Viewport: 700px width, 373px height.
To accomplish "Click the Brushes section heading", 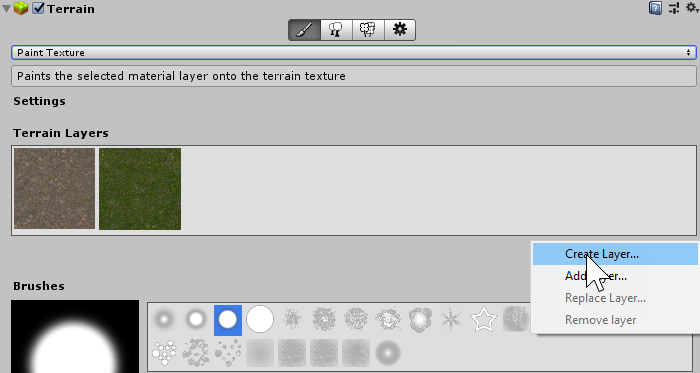I will click(x=39, y=286).
